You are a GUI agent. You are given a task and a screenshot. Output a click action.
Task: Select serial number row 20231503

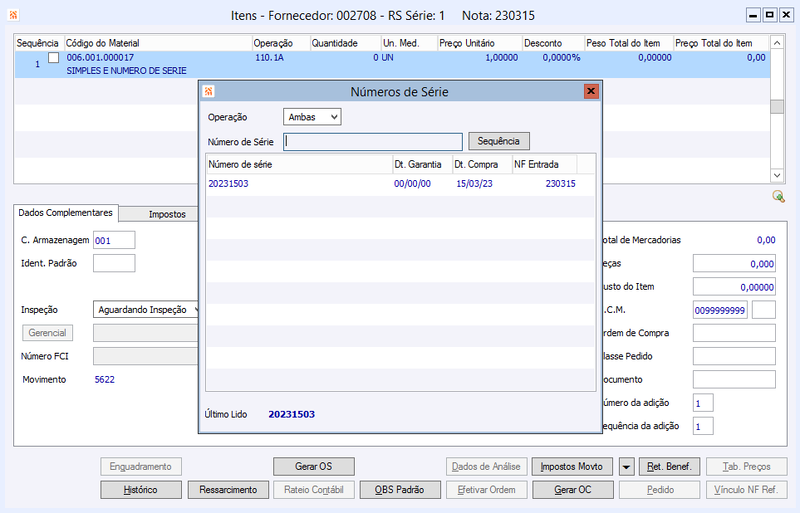click(x=401, y=184)
